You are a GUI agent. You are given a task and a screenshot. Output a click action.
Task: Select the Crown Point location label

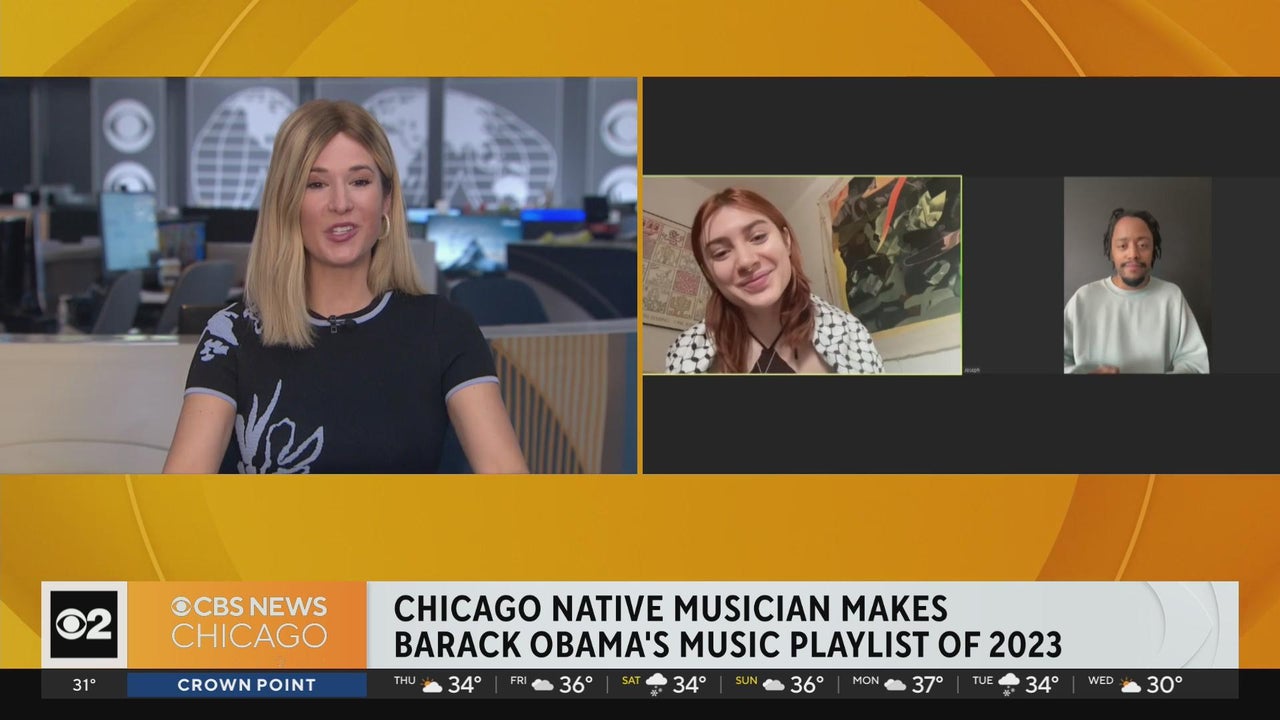tap(246, 685)
